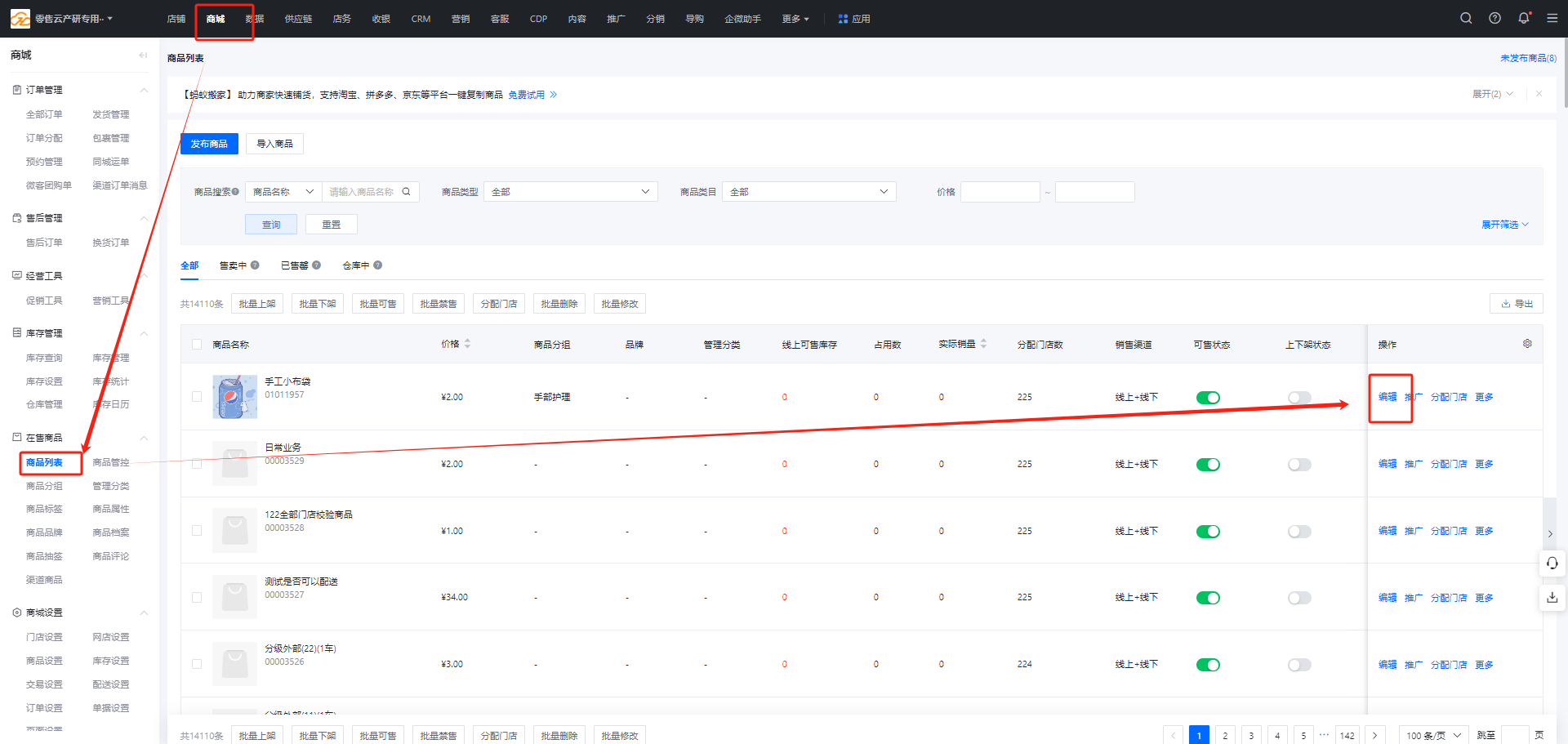Open the 100 条/页 page size dropdown
The height and width of the screenshot is (744, 1568).
pos(1434,735)
